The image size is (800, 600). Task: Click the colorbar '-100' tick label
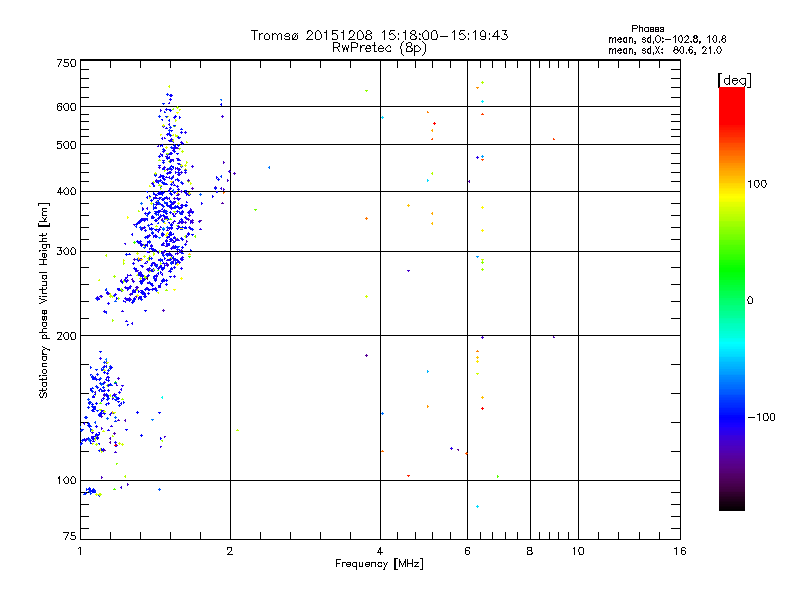(762, 417)
